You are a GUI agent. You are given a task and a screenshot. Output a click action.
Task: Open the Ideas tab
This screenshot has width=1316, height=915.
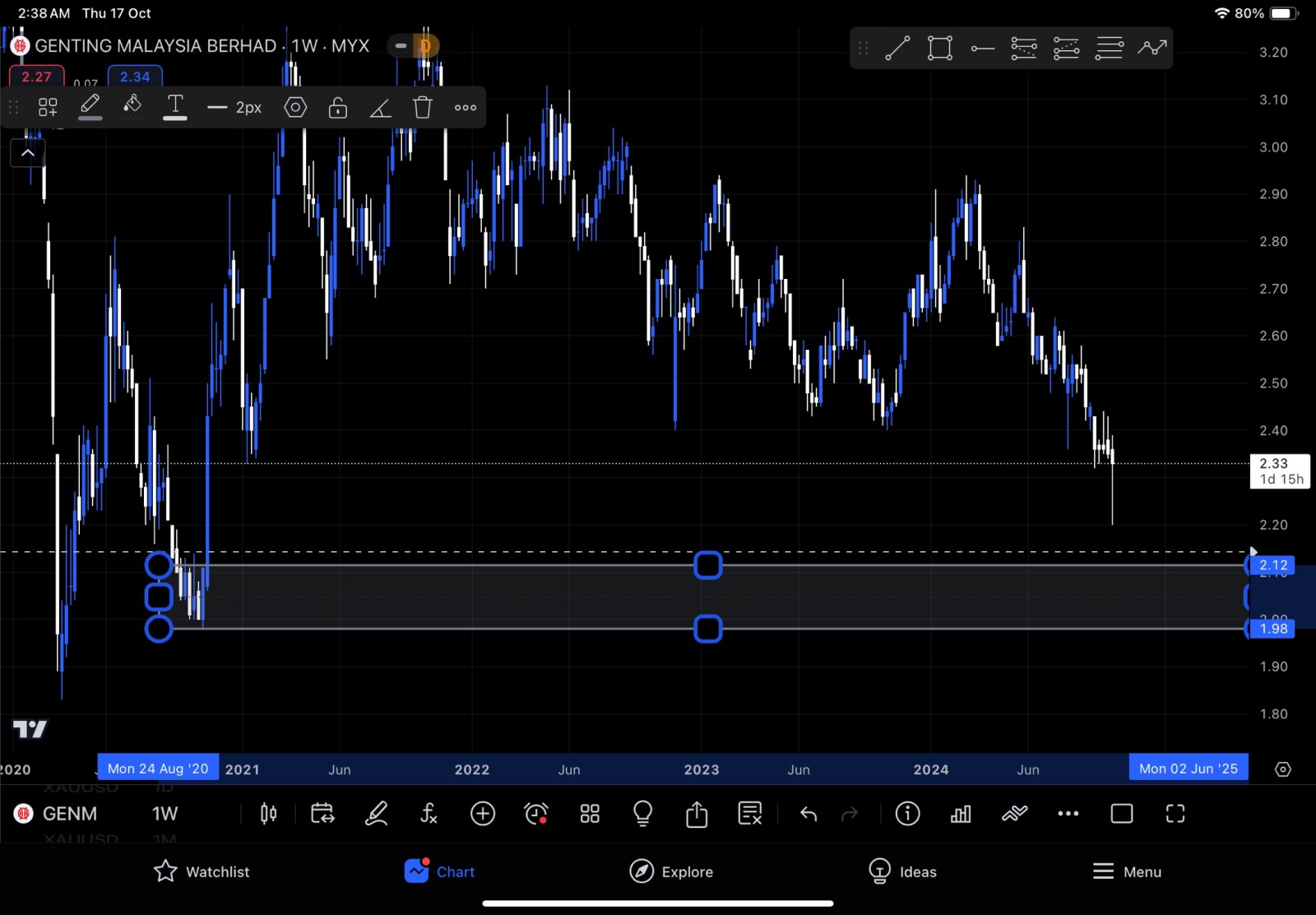[902, 871]
